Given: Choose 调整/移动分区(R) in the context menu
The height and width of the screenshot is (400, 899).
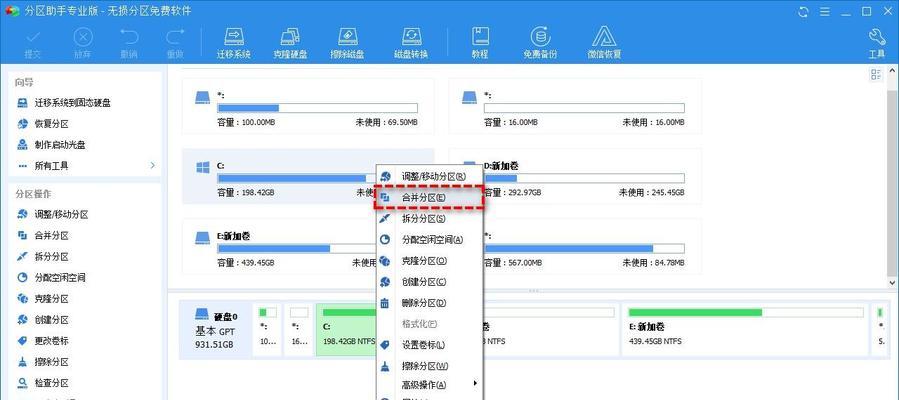Looking at the screenshot, I should 429,176.
